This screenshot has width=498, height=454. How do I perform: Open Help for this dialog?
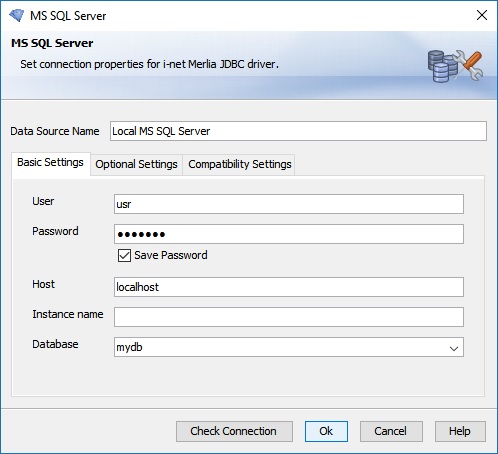pyautogui.click(x=460, y=431)
